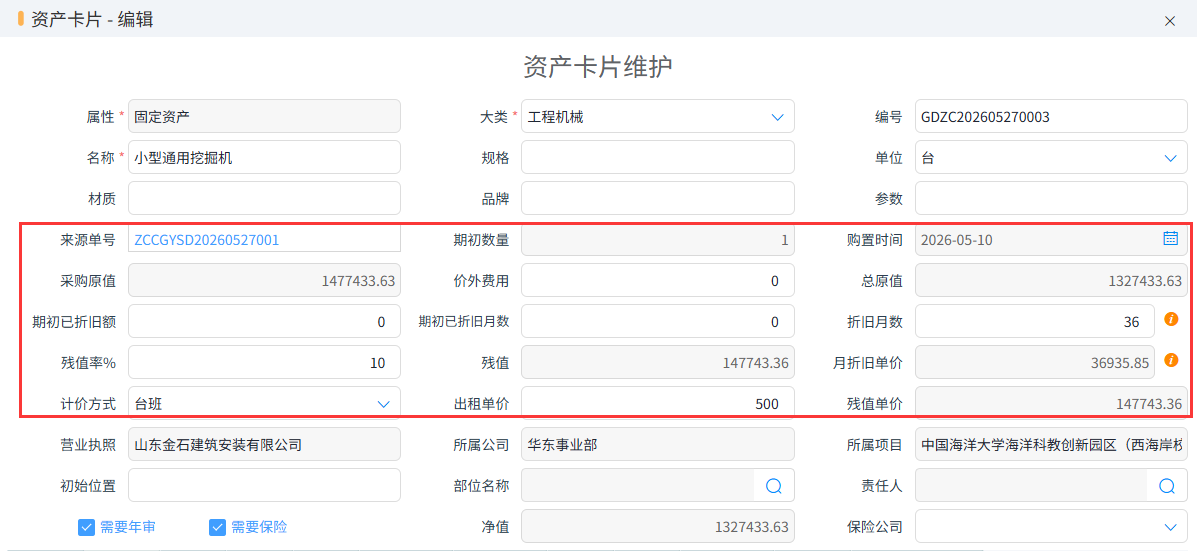Click the 规格 input field
Screen dimensions: 1197x551
coord(658,158)
